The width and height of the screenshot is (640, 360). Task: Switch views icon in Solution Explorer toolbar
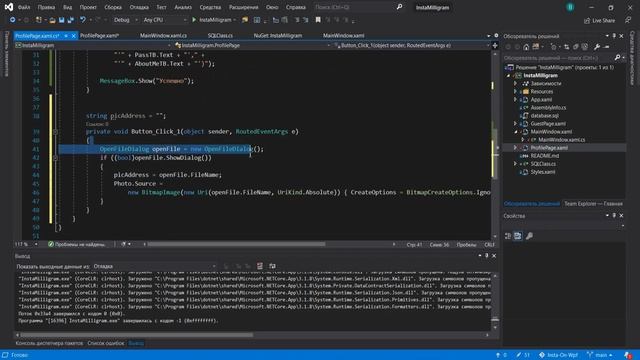535,47
